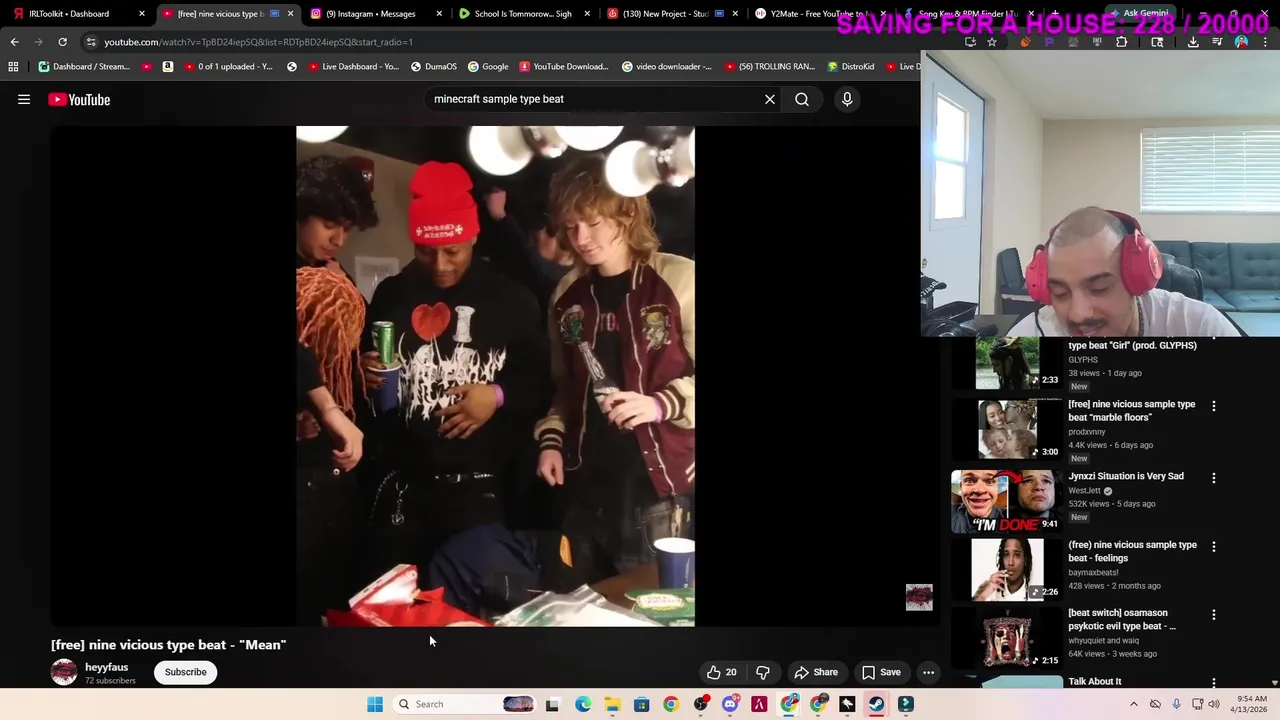Viewport: 1280px width, 720px height.
Task: Open options for osamason psykotic beat video
Action: (x=1214, y=615)
